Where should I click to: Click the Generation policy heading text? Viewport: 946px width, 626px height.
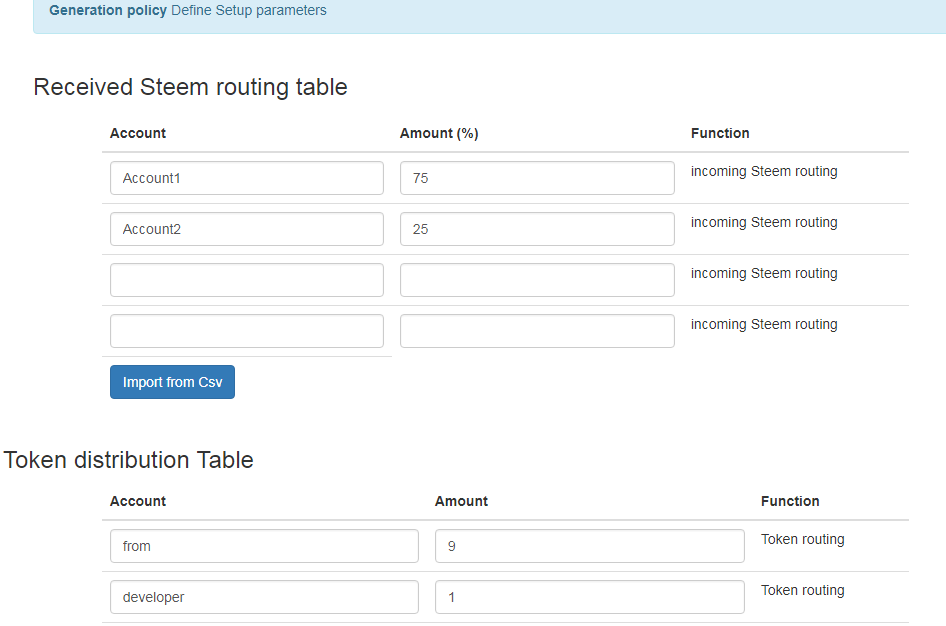click(108, 10)
